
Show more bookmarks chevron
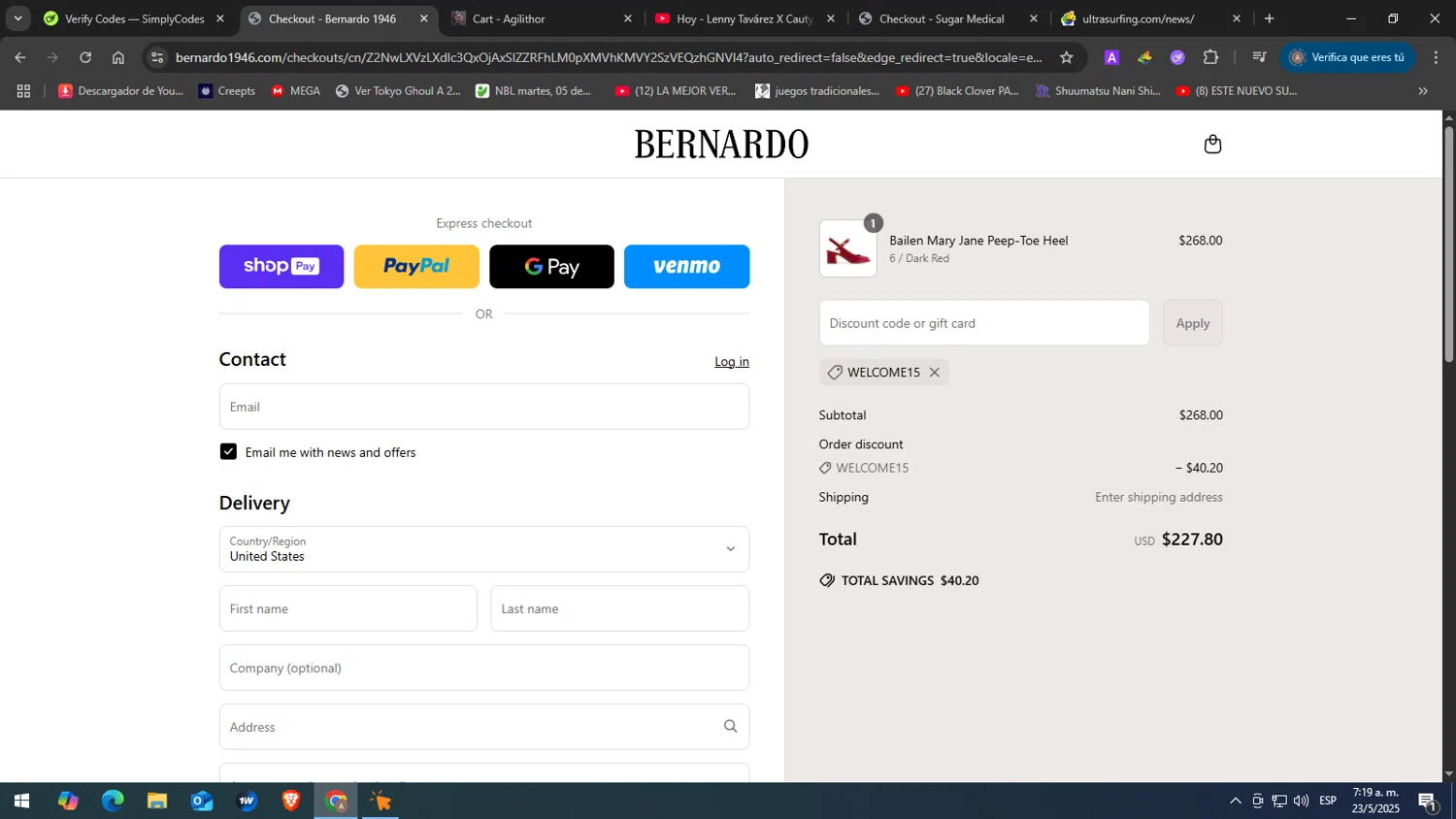pyautogui.click(x=1423, y=91)
